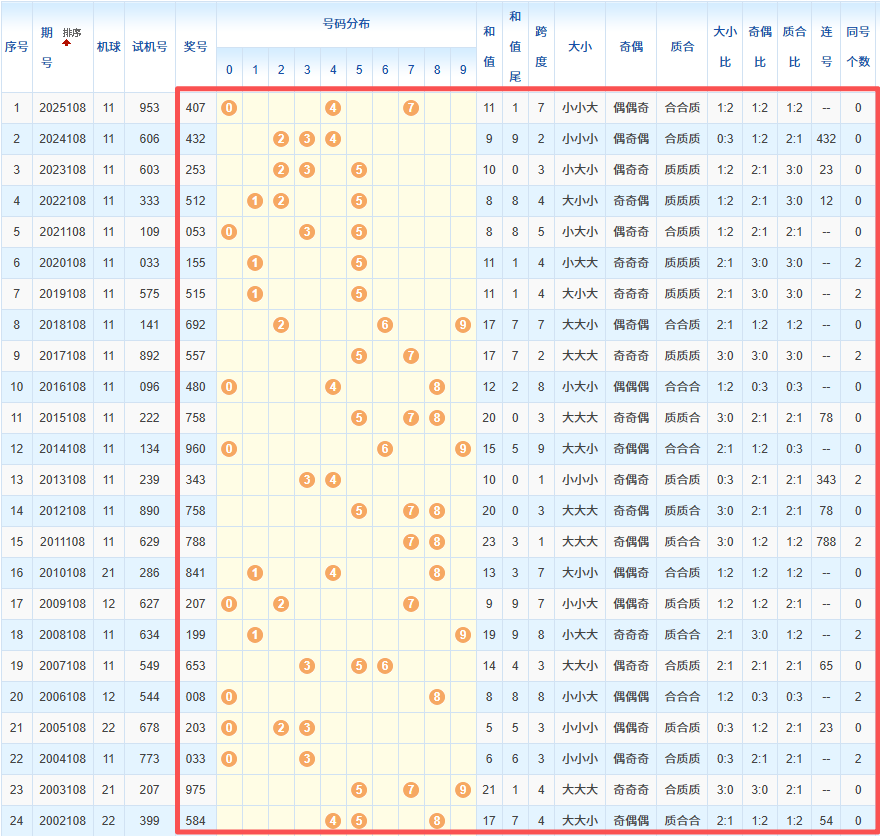
Task: Select period number 2025108 cell
Action: (x=63, y=107)
